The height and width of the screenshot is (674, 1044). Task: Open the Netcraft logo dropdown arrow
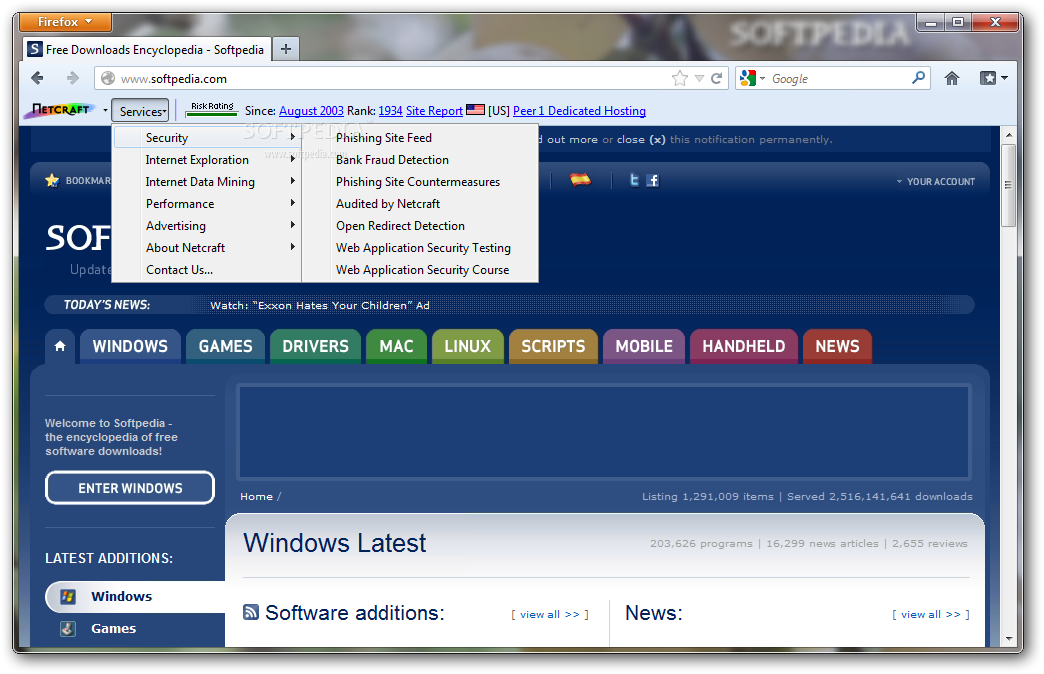pos(105,111)
